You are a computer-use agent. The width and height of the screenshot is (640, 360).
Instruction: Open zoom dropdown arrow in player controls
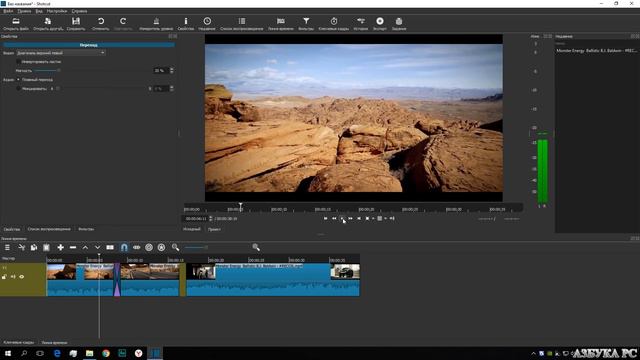[373, 218]
